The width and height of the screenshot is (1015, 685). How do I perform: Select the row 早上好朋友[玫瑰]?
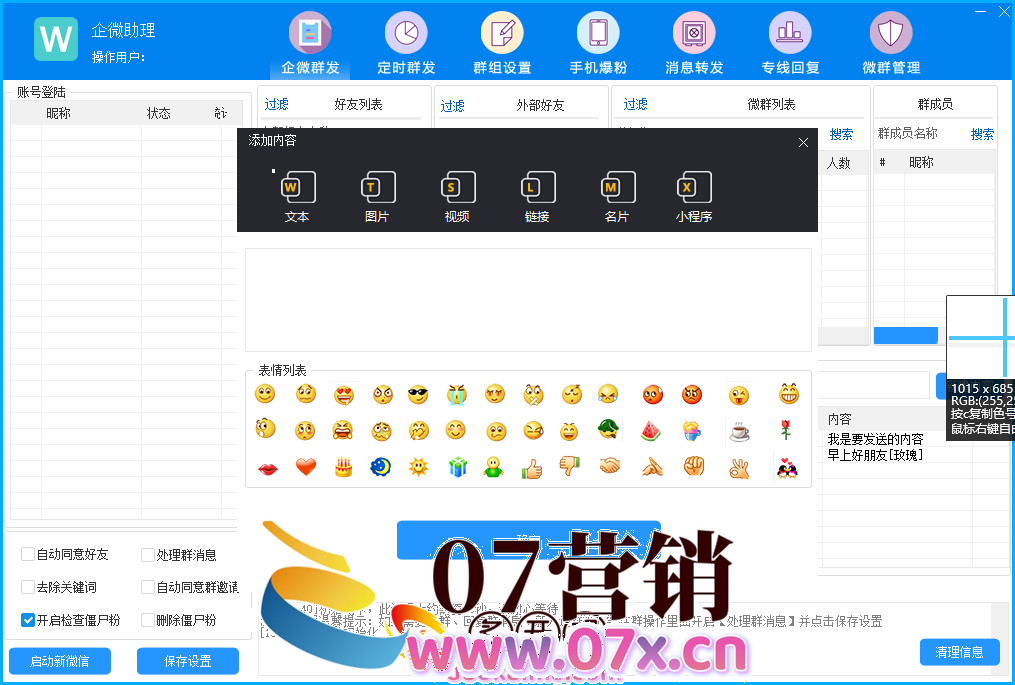(876, 455)
